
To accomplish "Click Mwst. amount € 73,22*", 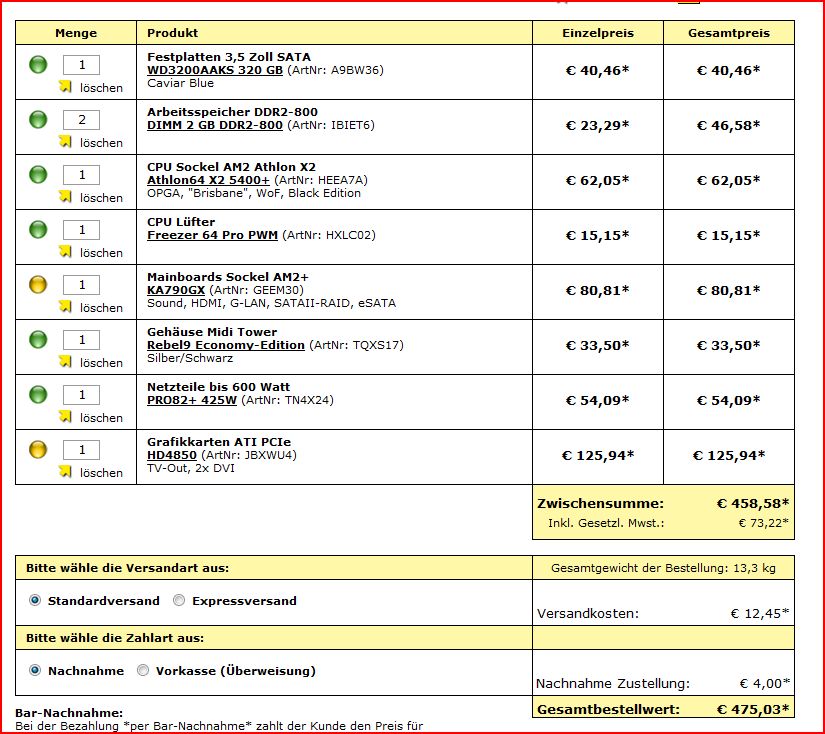I will [763, 522].
